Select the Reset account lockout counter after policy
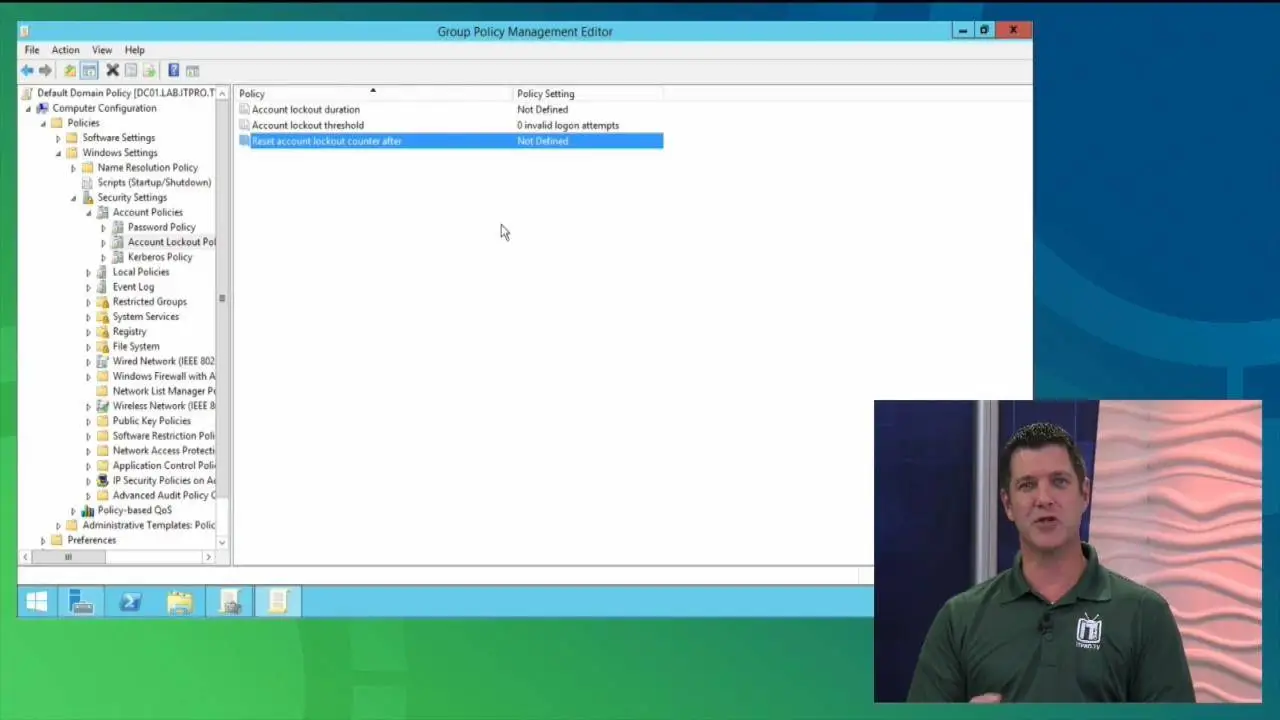Image resolution: width=1280 pixels, height=720 pixels. pyautogui.click(x=450, y=141)
